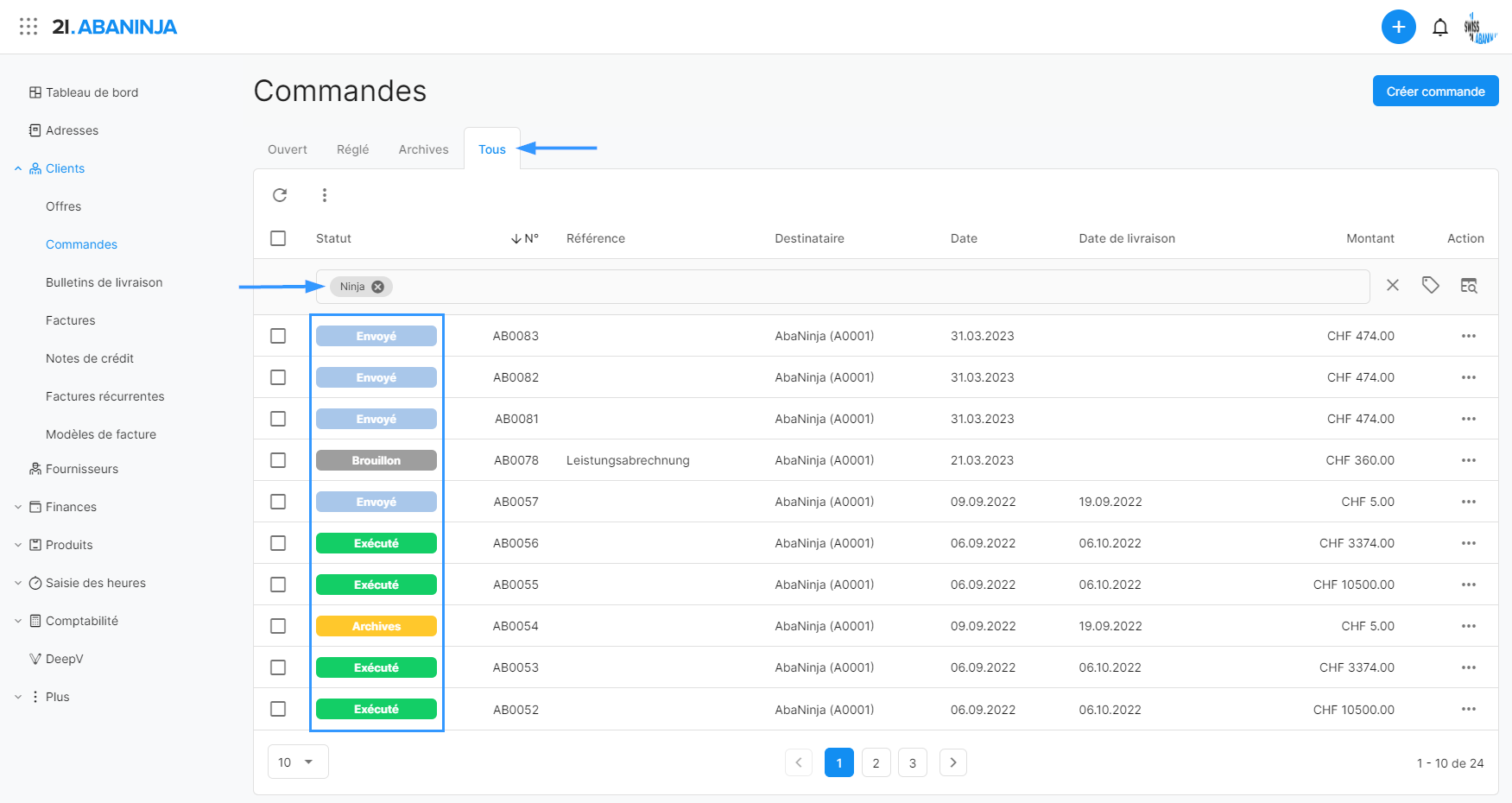Image resolution: width=1512 pixels, height=803 pixels.
Task: Open action menu for order AB0083
Action: [x=1468, y=336]
